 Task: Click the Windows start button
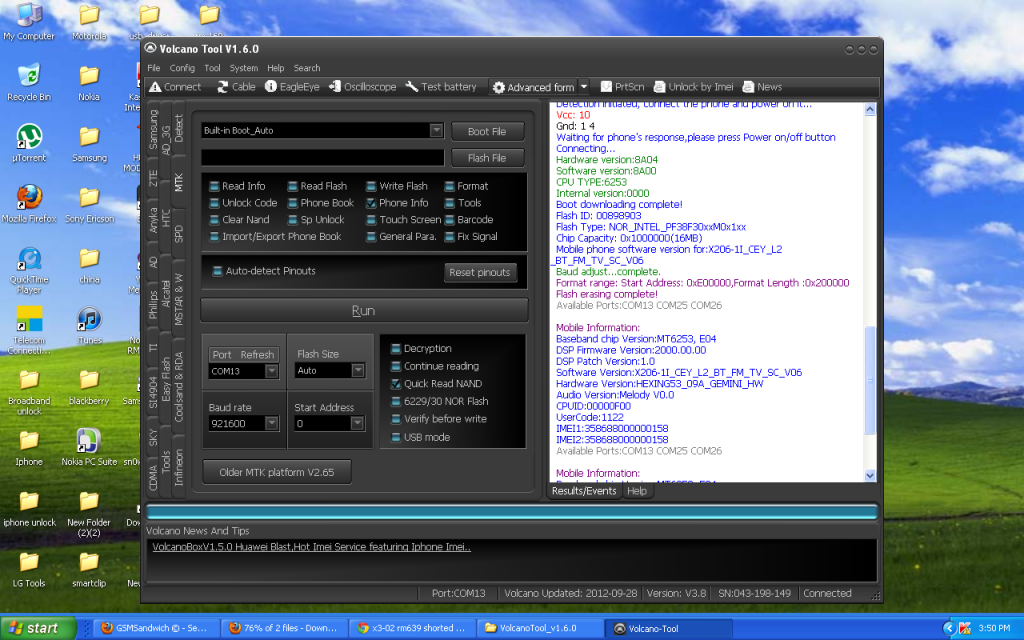click(x=37, y=628)
